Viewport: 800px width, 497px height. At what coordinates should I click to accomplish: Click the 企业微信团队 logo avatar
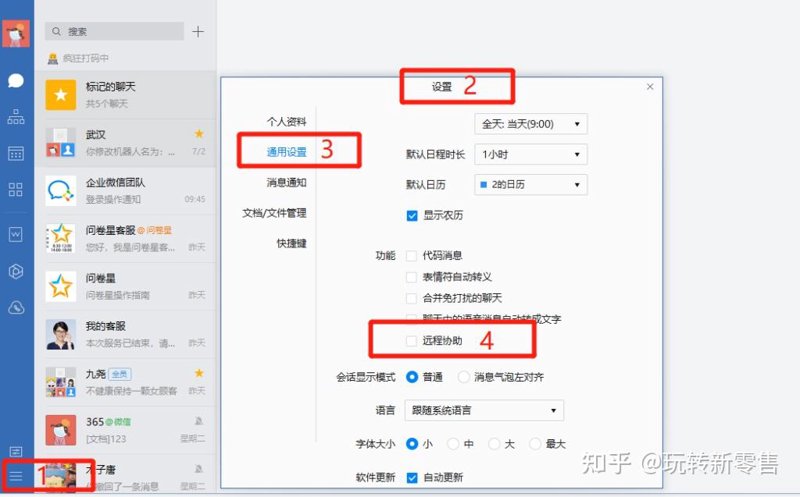click(61, 191)
